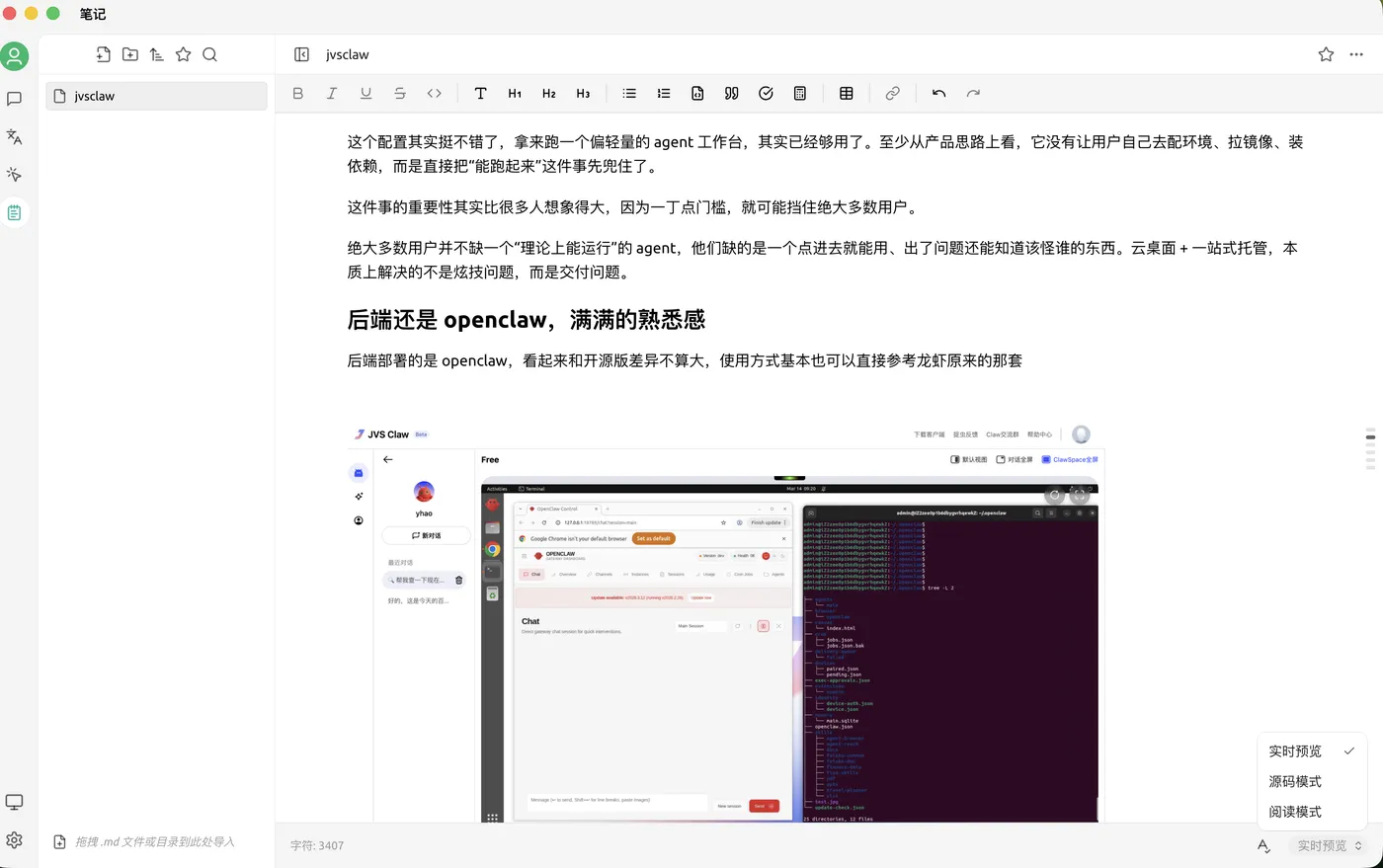Click the 笔记 window title
Viewport: 1383px width, 868px height.
(93, 14)
